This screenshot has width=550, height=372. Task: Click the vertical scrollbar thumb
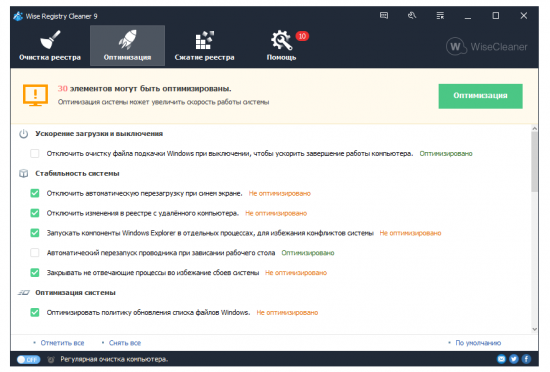[535, 162]
